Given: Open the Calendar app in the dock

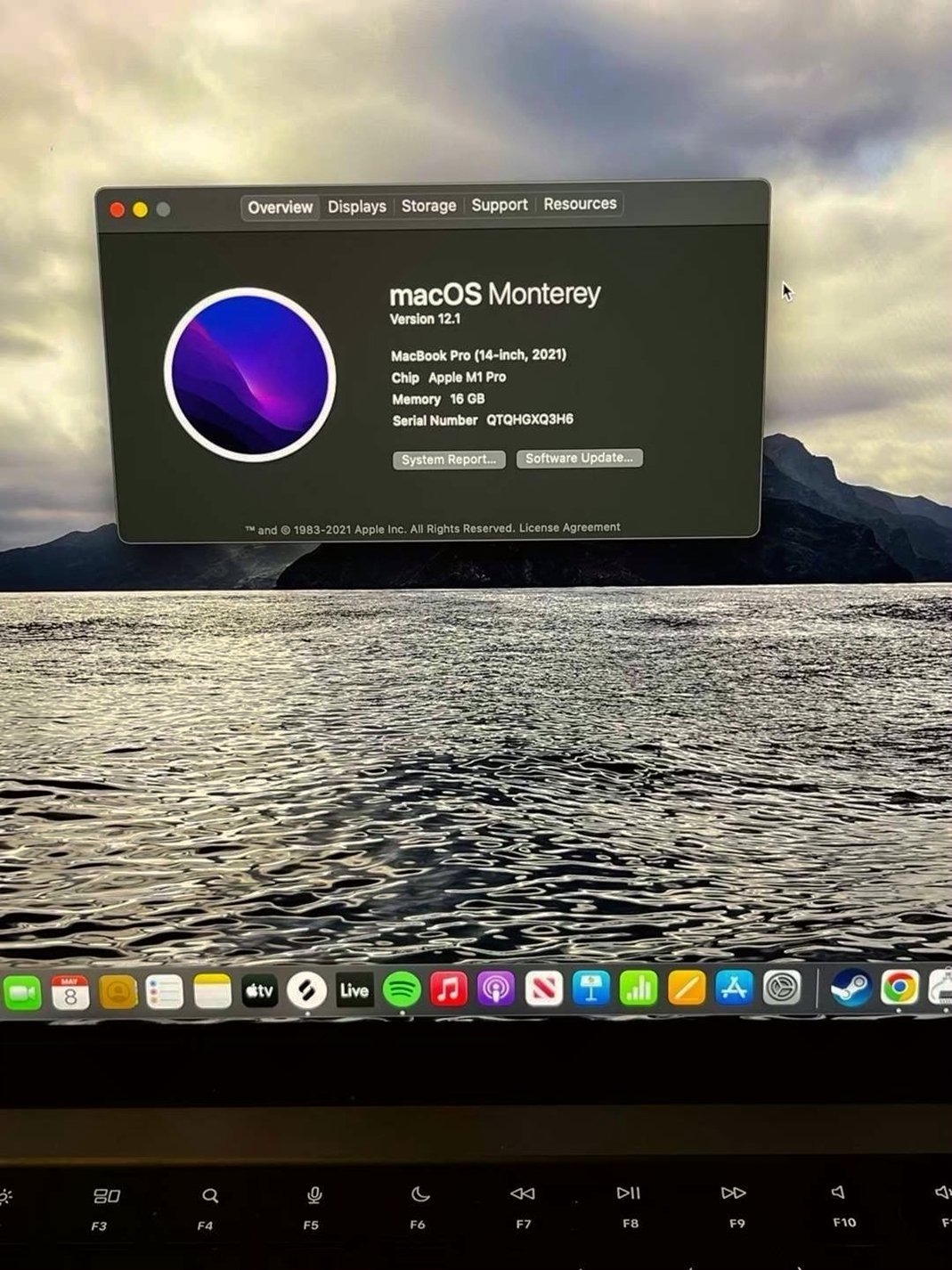Looking at the screenshot, I should [70, 992].
